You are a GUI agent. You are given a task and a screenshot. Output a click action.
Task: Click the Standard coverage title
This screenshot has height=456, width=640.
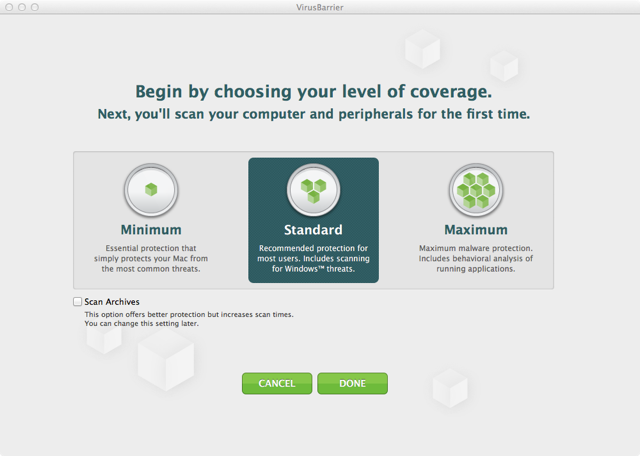pos(313,230)
